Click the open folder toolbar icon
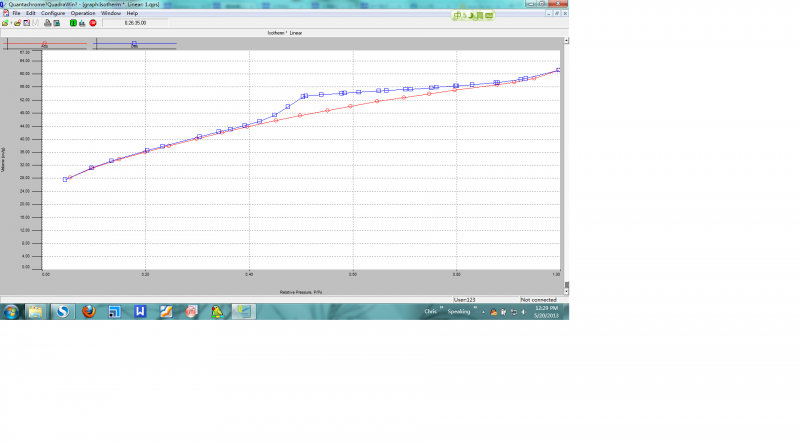Viewport: 800px width, 444px height. click(17, 23)
